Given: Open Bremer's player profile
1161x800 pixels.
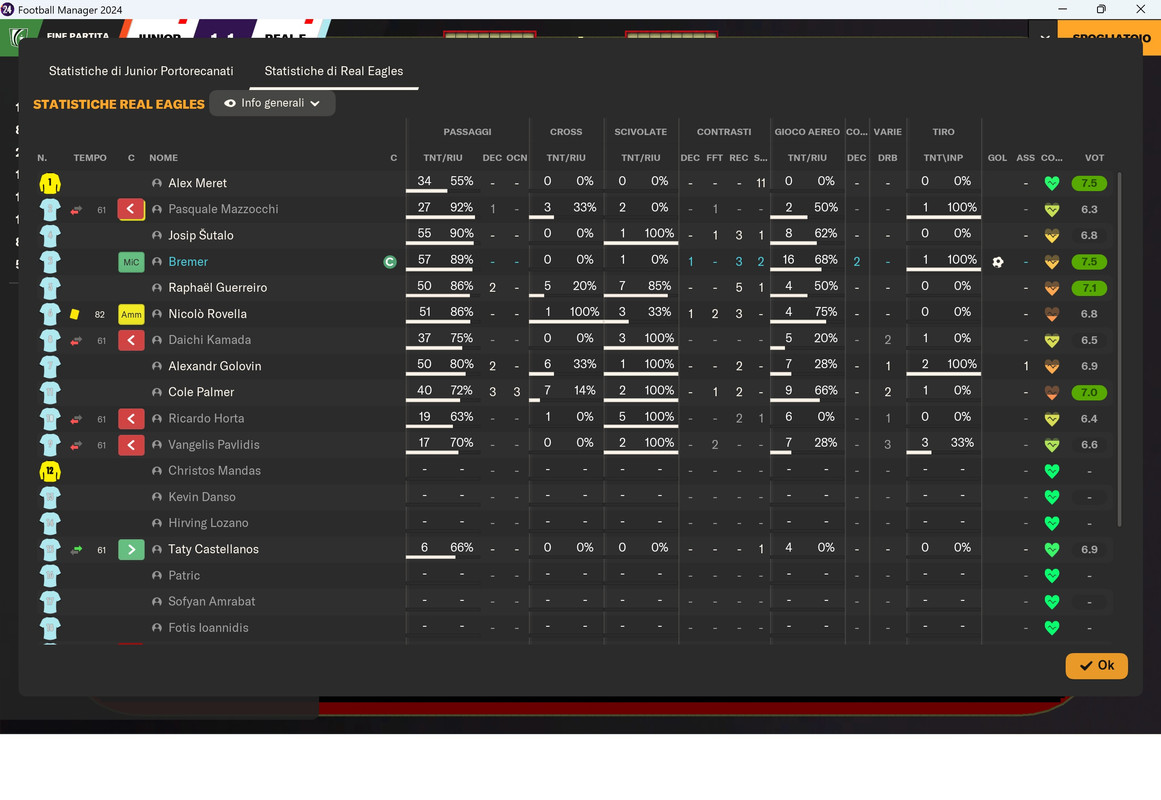Looking at the screenshot, I should click(x=188, y=261).
